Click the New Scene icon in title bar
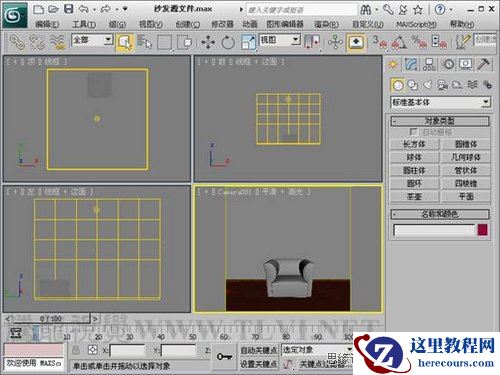This screenshot has width=500, height=375. [39, 9]
